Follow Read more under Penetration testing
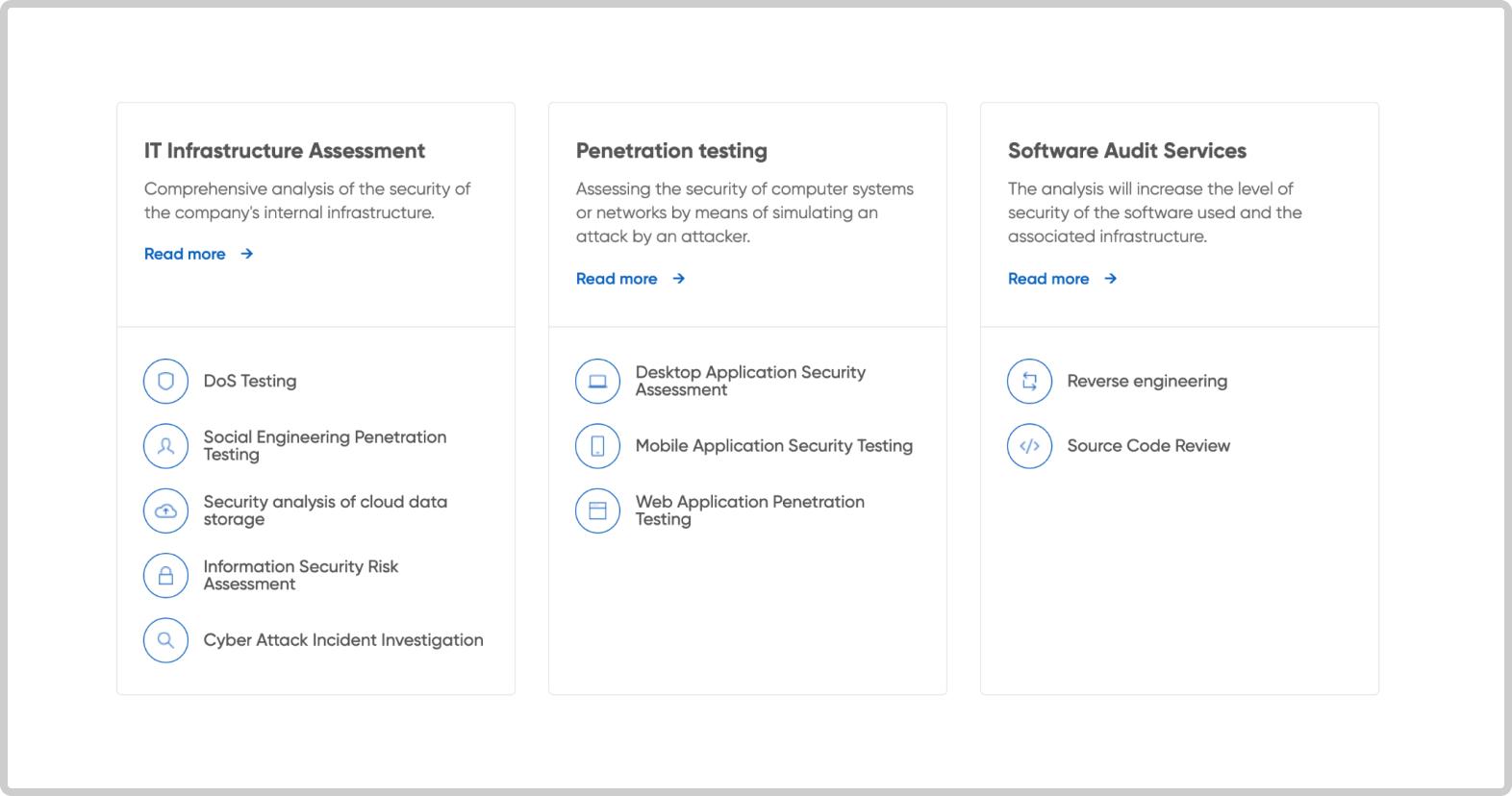Viewport: 1512px width, 796px height. tap(617, 279)
